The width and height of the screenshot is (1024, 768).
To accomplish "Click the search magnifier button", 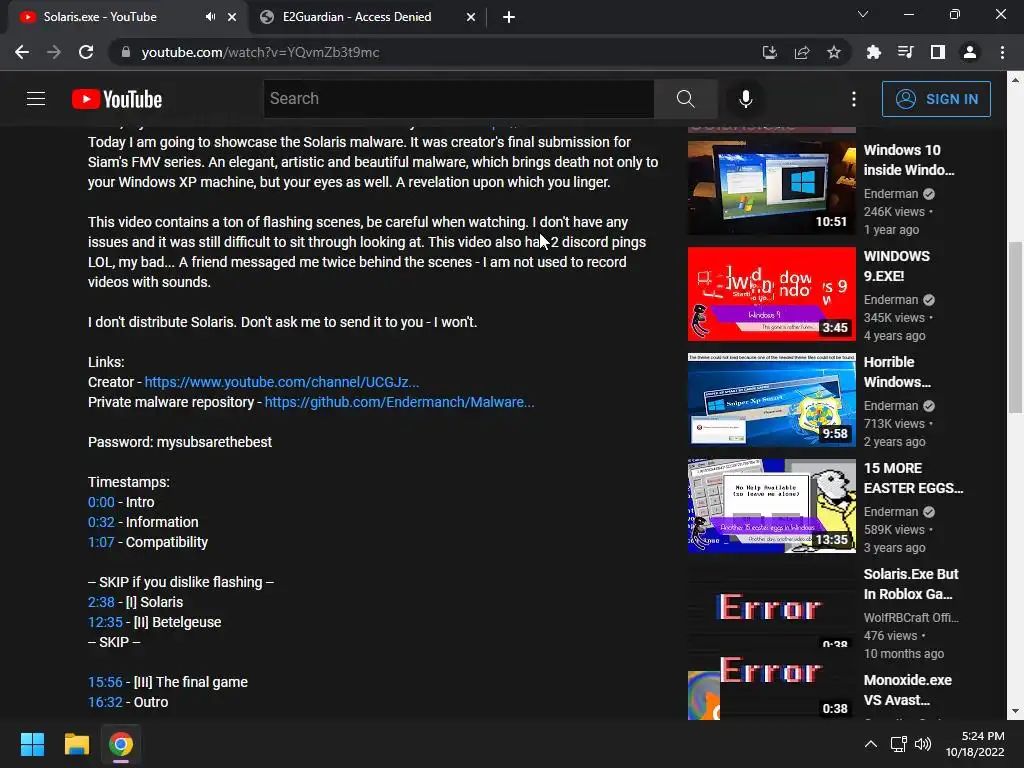I will coord(686,99).
